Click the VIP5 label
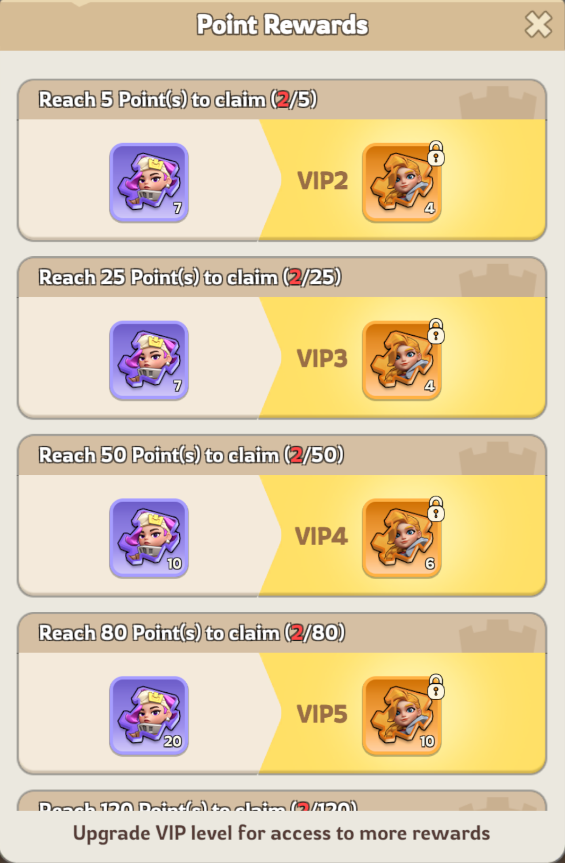The image size is (565, 863). pos(322,714)
